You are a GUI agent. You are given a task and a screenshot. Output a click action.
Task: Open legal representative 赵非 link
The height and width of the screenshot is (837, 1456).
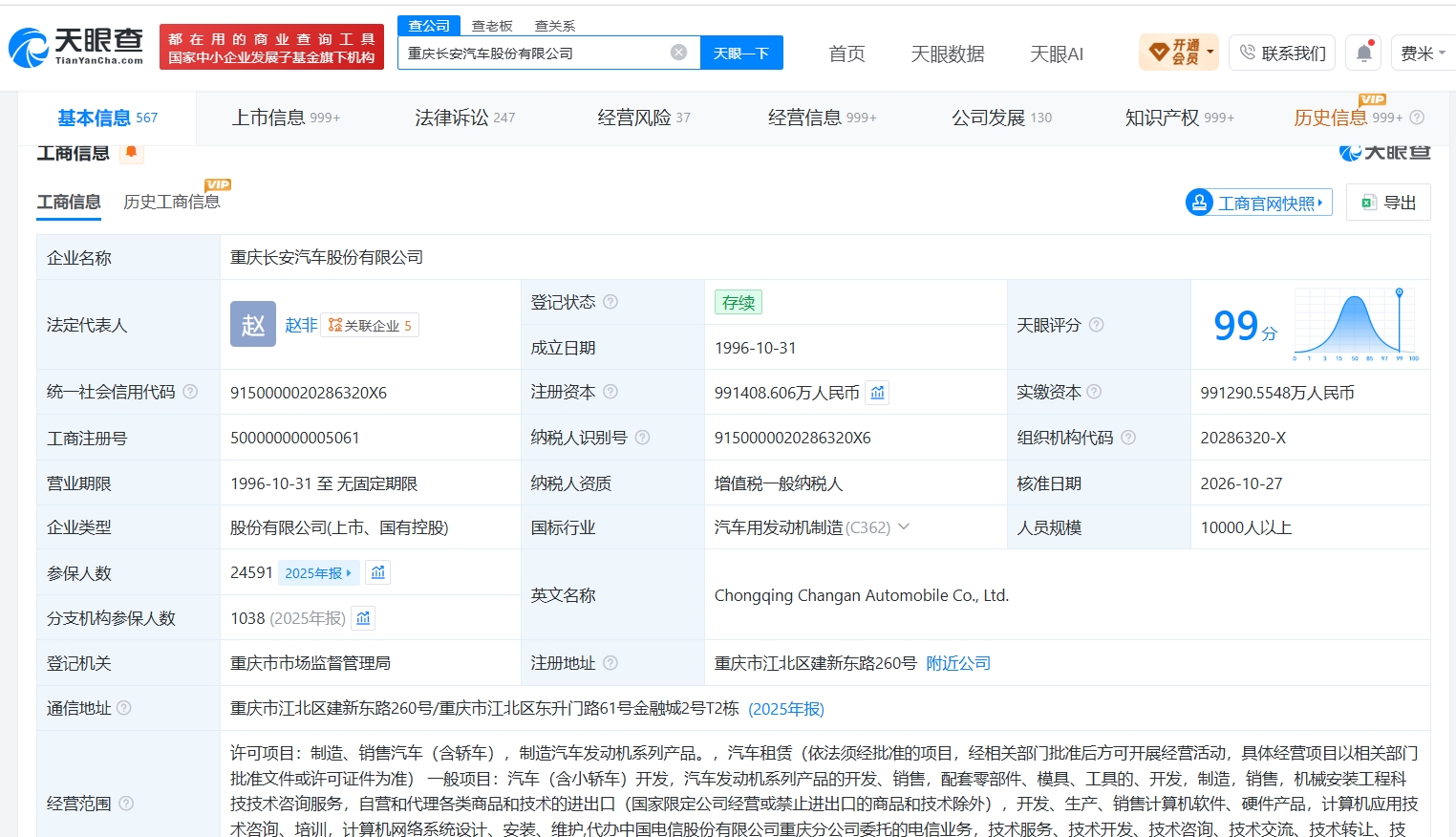point(301,325)
